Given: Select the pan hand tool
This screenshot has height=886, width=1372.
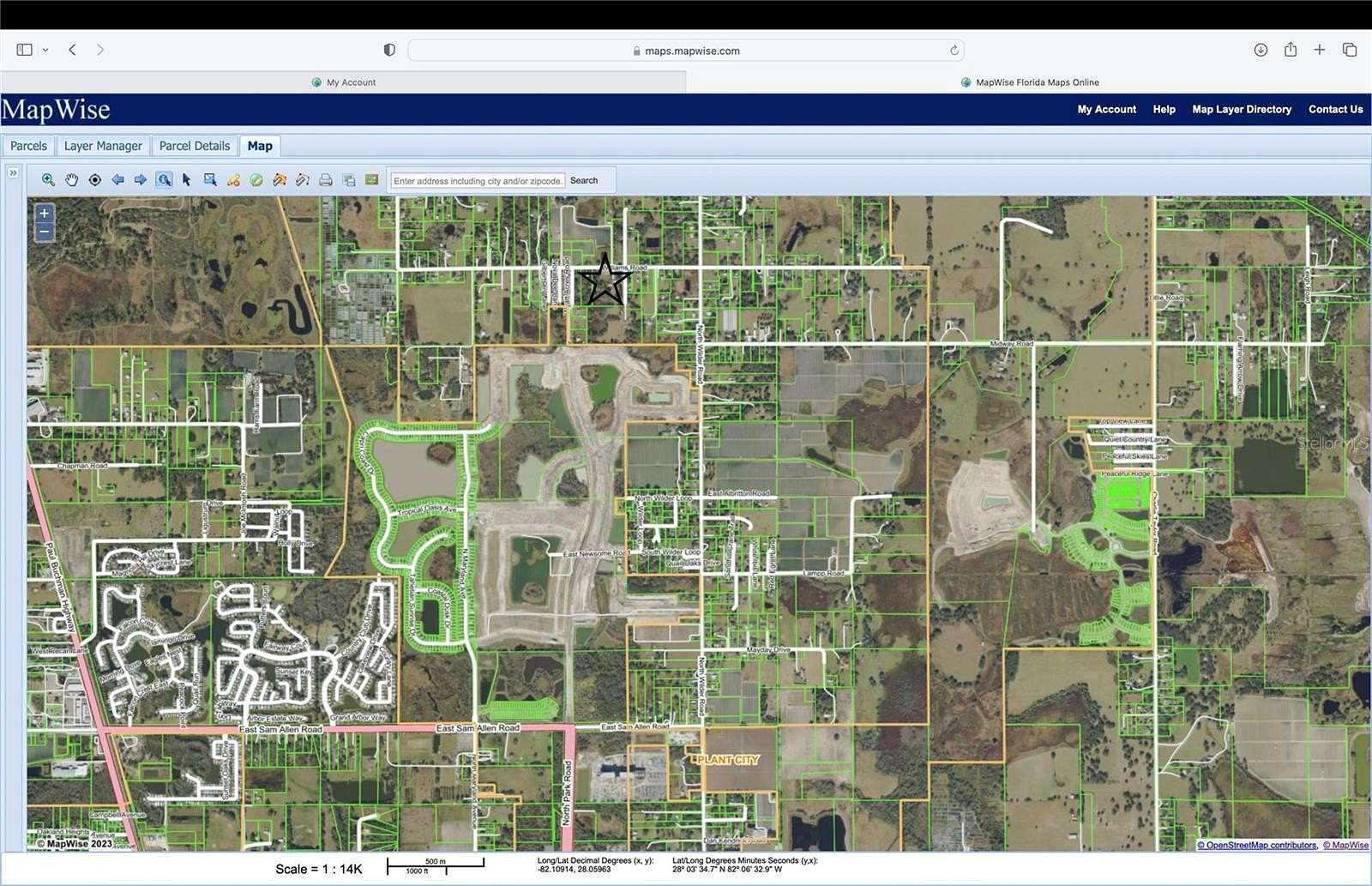Looking at the screenshot, I should point(71,180).
